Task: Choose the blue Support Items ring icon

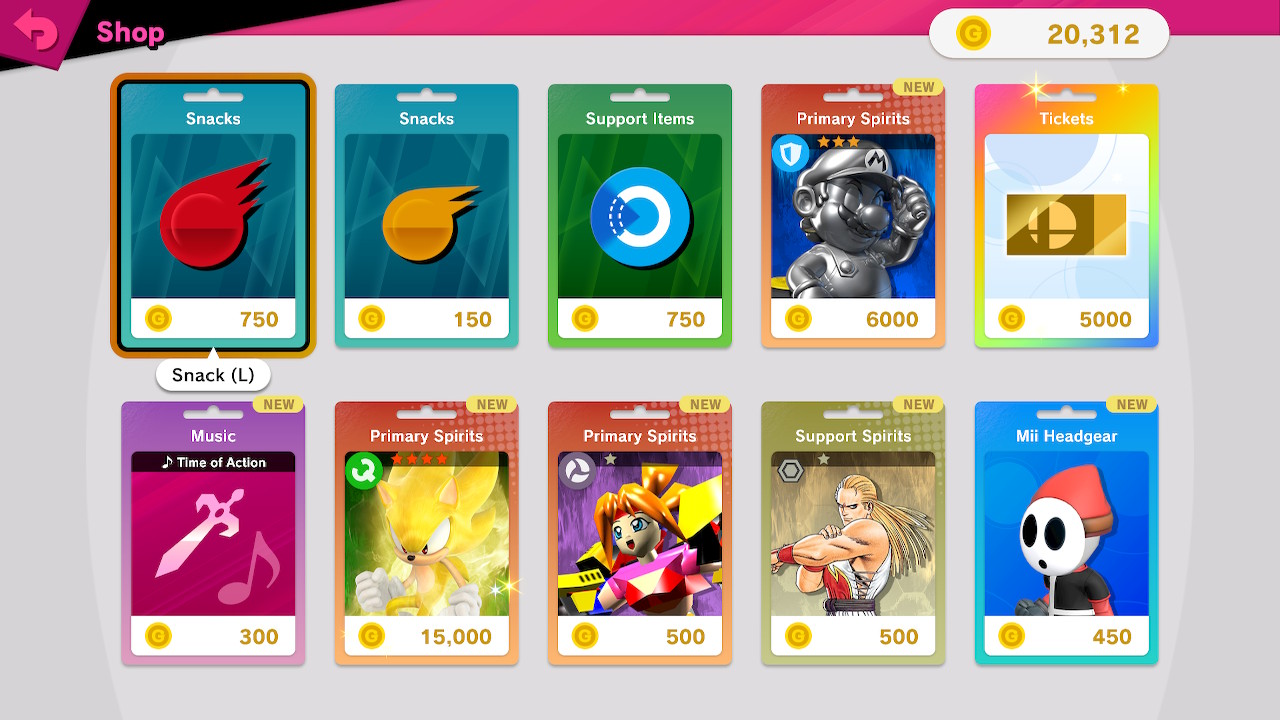Action: [640, 216]
